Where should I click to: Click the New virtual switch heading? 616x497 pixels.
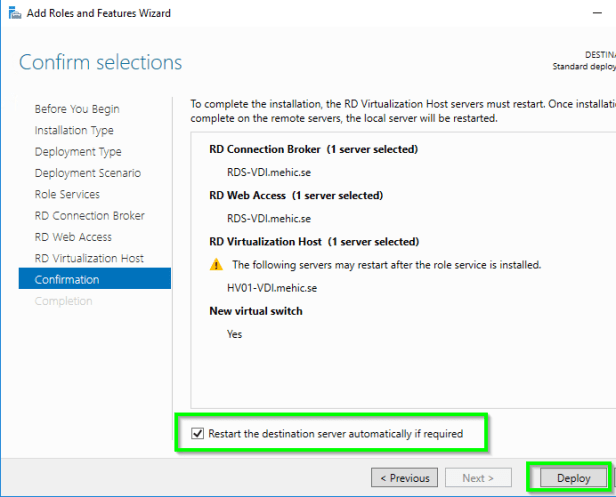[x=255, y=311]
